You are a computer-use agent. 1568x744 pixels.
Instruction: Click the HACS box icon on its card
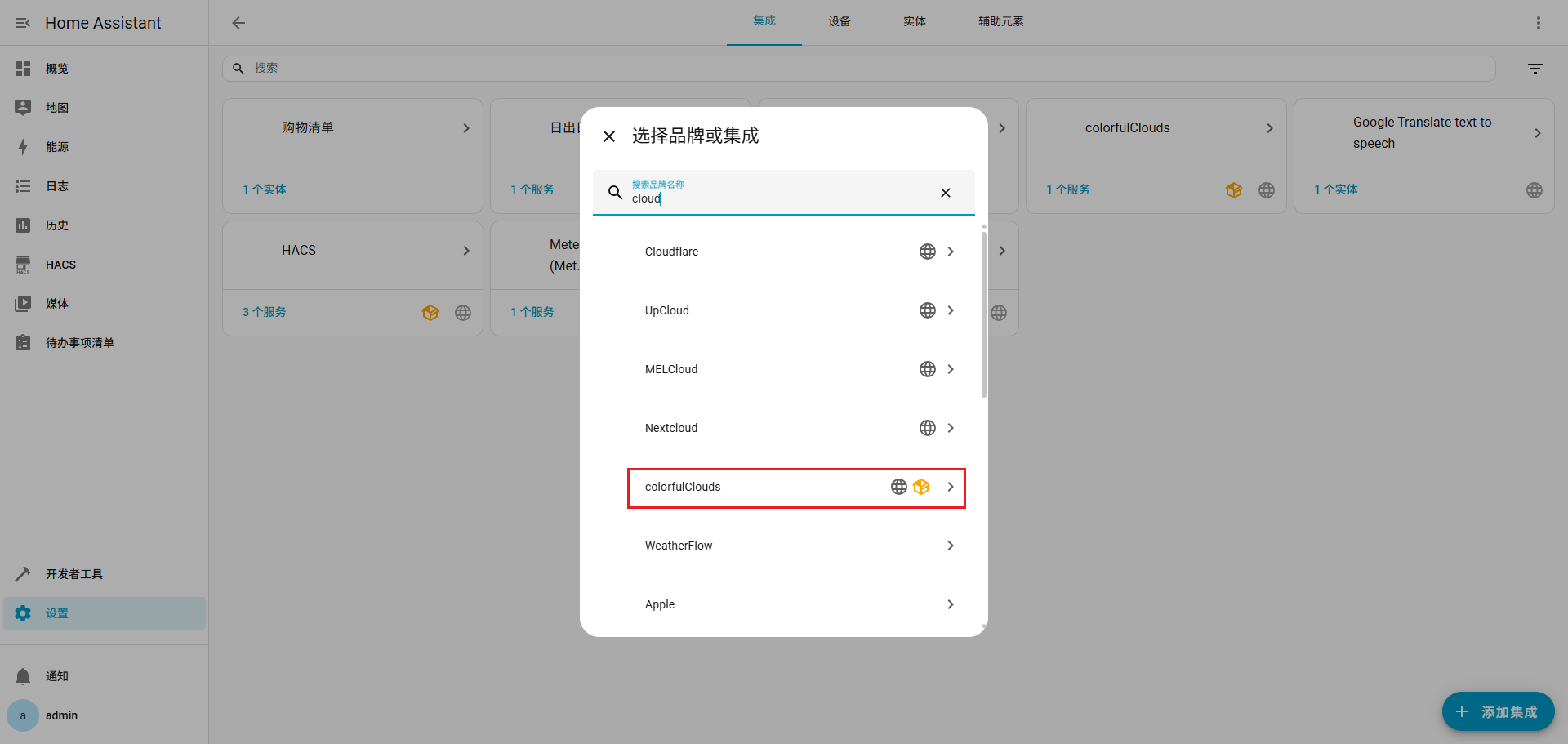click(x=430, y=312)
